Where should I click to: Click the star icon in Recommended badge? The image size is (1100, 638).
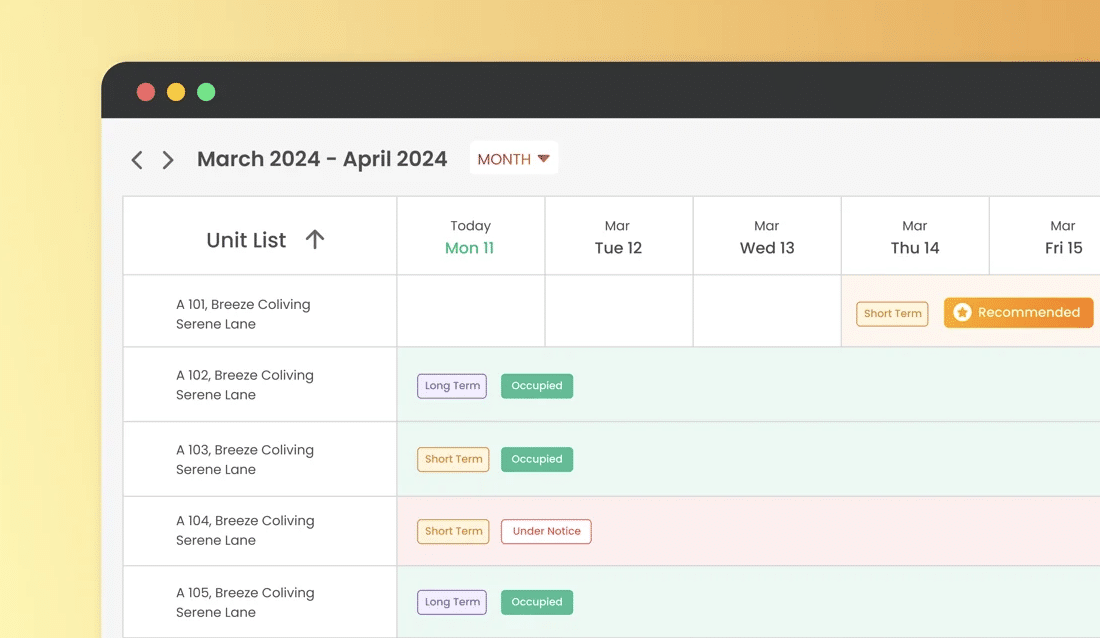tap(962, 313)
